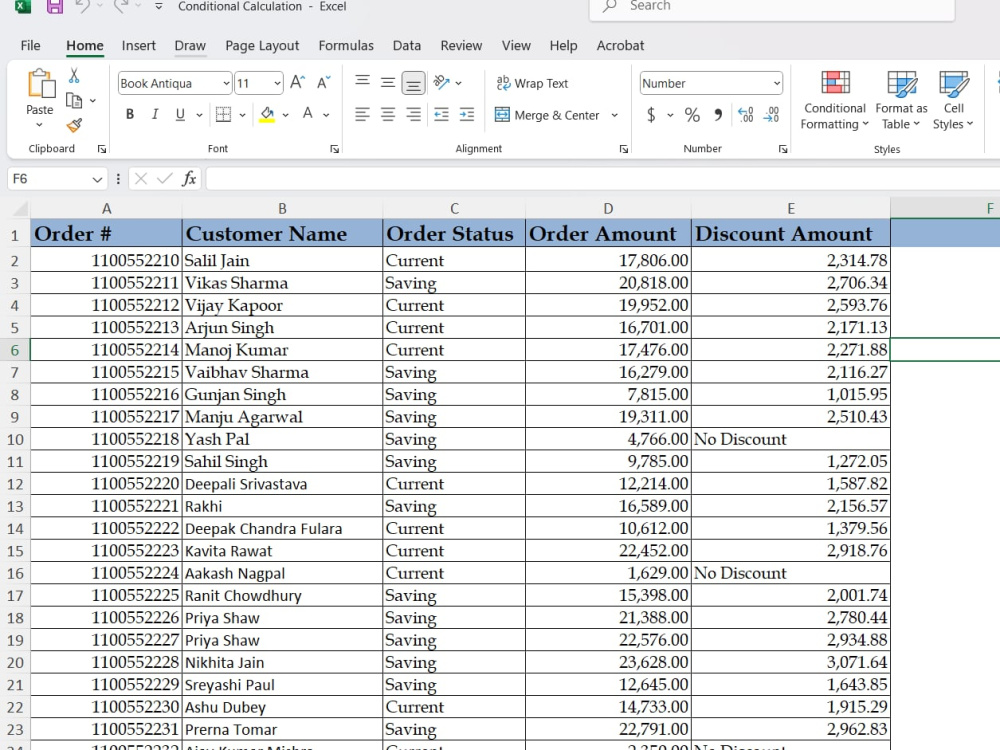Click Increase Indent icon
The image size is (1000, 750).
(467, 115)
